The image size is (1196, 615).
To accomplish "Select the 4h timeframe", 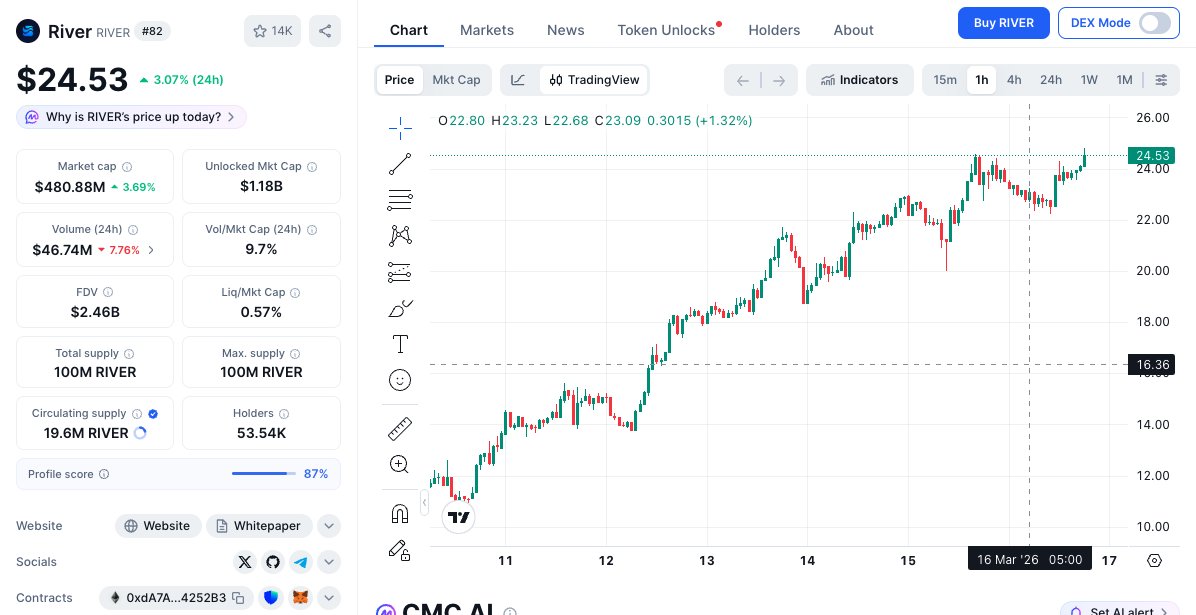I will (1014, 80).
